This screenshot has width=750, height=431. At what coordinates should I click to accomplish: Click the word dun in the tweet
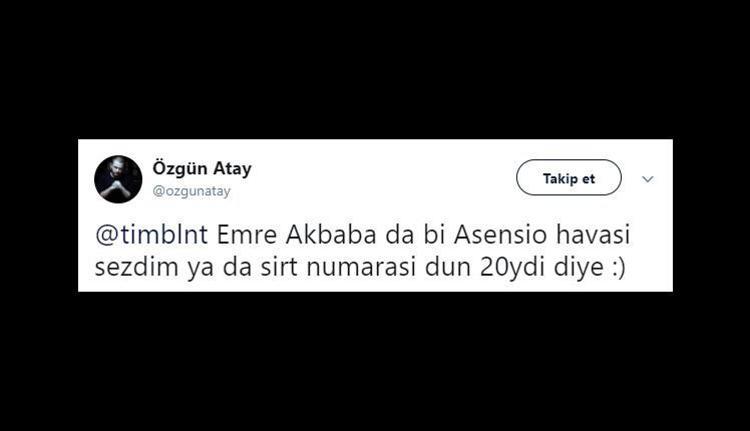tap(448, 267)
